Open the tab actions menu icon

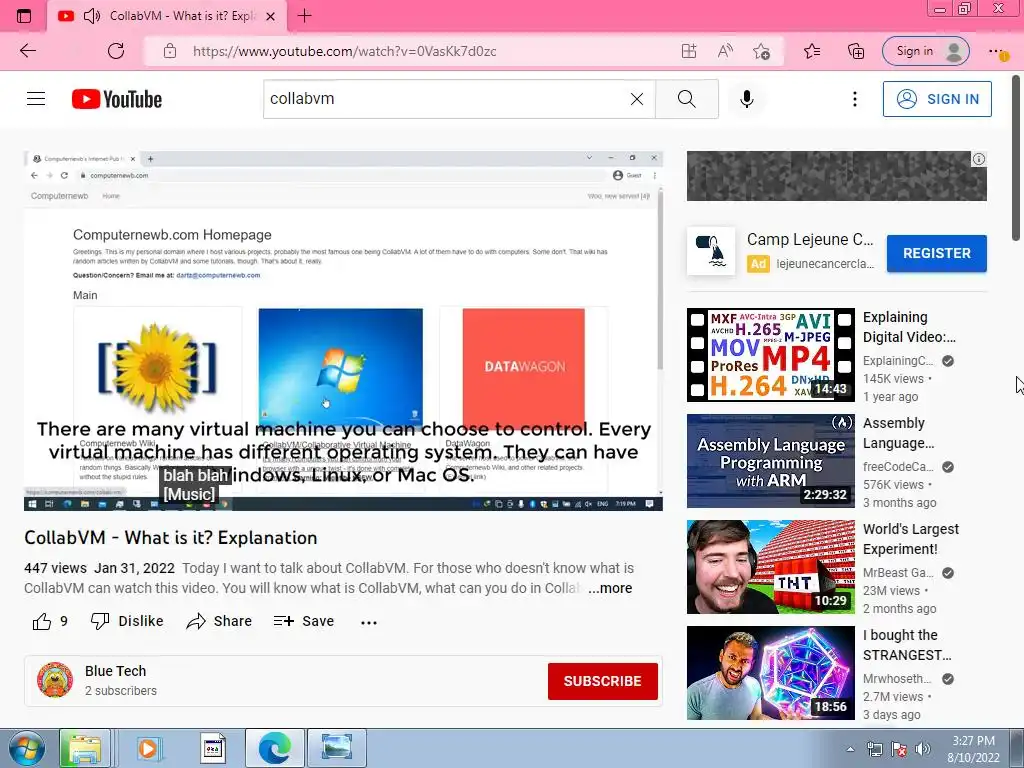click(x=24, y=16)
